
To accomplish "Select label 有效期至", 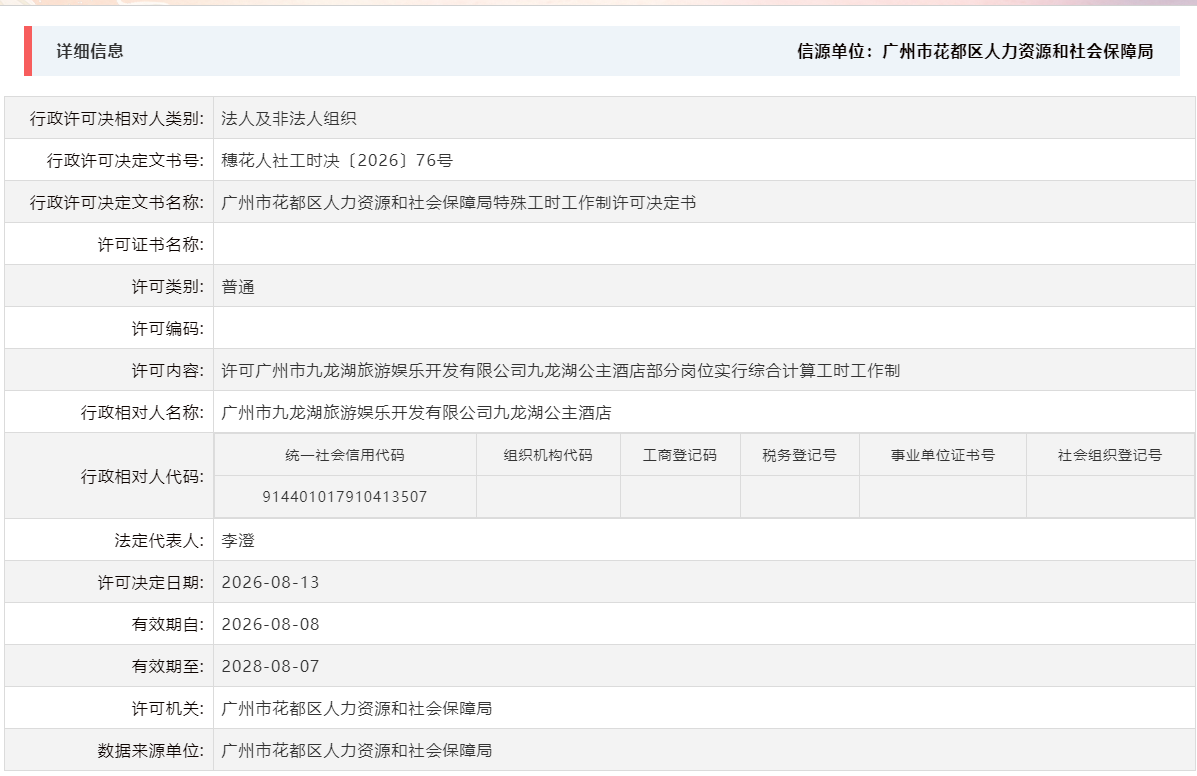I will pyautogui.click(x=167, y=666).
